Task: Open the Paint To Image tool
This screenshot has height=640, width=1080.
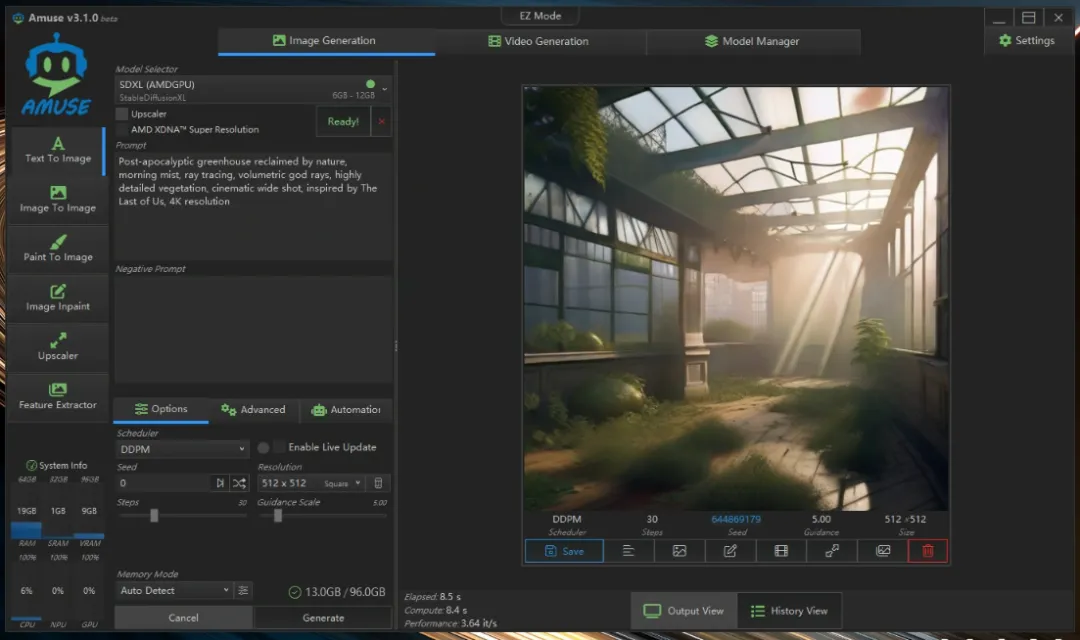Action: [58, 249]
